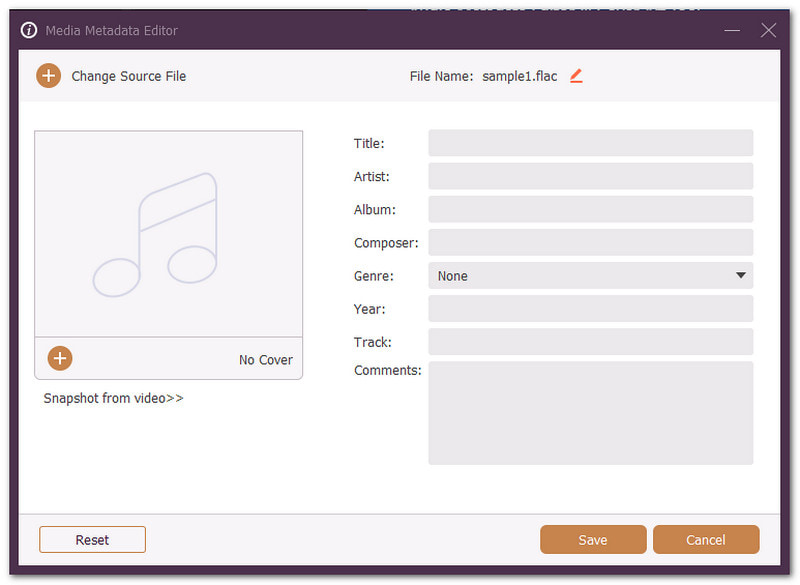Click the Save button
The height and width of the screenshot is (585, 800).
coord(593,540)
